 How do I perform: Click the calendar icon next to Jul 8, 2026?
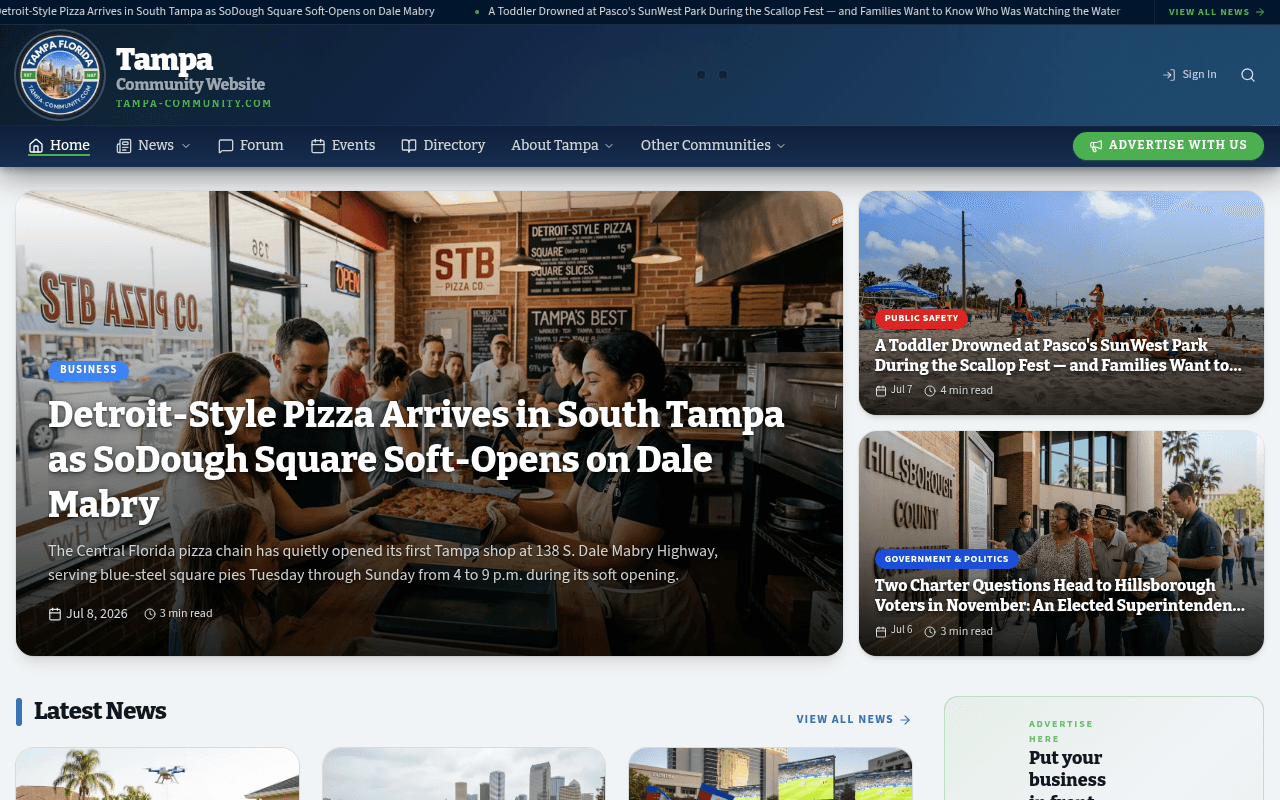pos(55,614)
